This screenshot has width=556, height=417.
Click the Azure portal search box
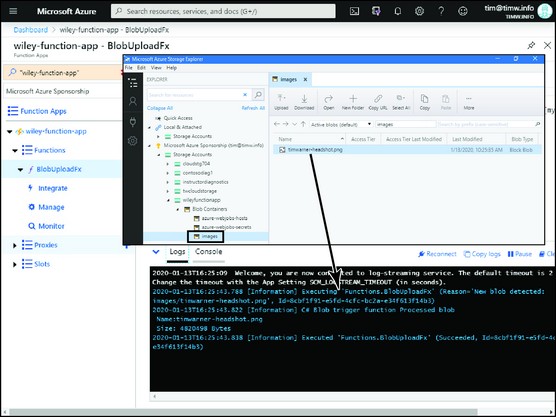(x=223, y=11)
